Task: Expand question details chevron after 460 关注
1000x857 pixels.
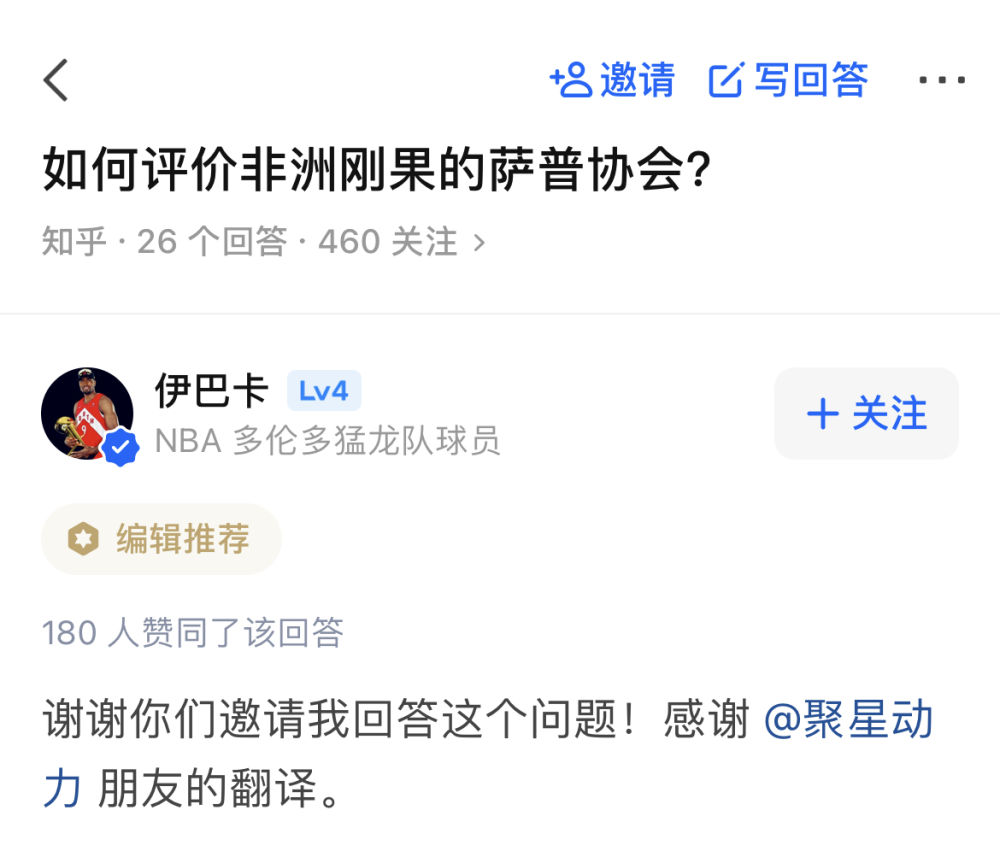Action: pyautogui.click(x=479, y=242)
